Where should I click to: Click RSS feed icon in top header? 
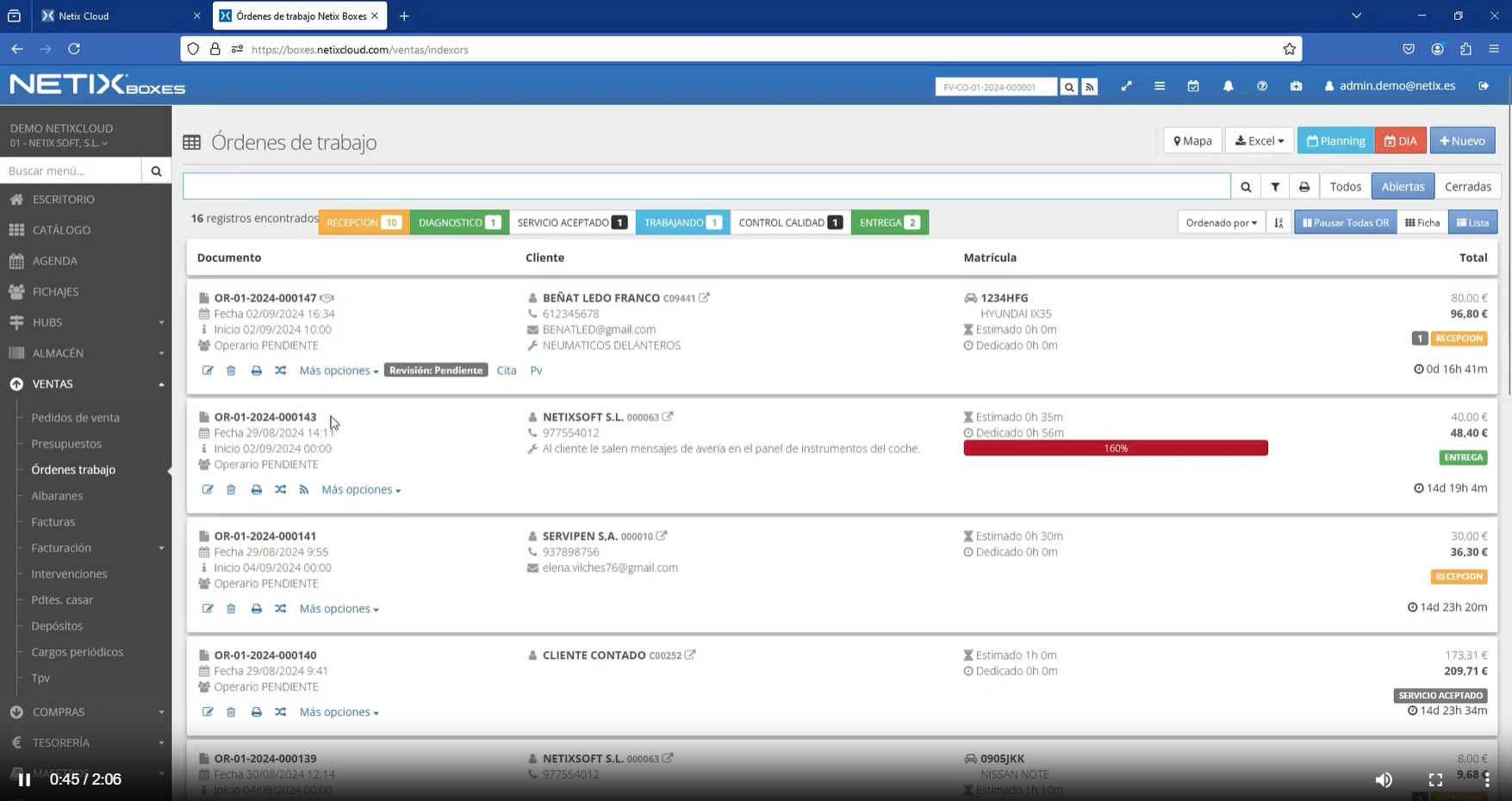[1090, 87]
